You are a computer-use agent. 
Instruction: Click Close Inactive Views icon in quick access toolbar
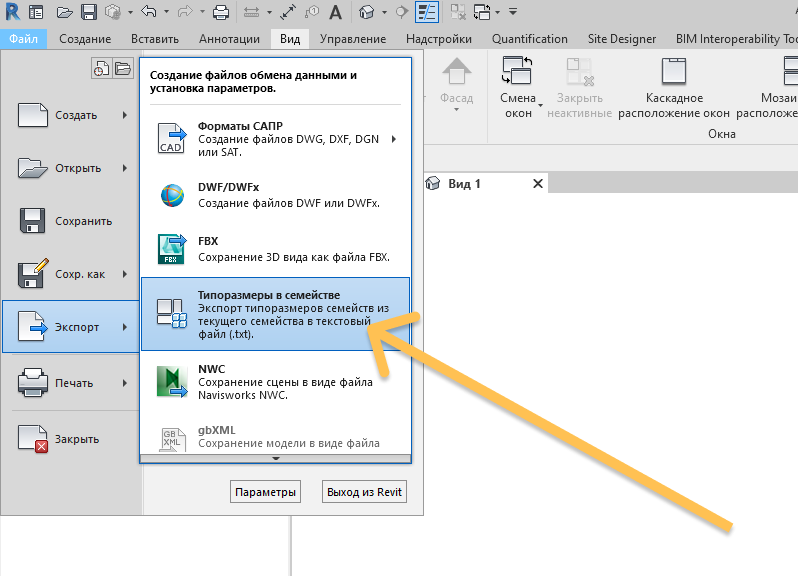[x=458, y=12]
